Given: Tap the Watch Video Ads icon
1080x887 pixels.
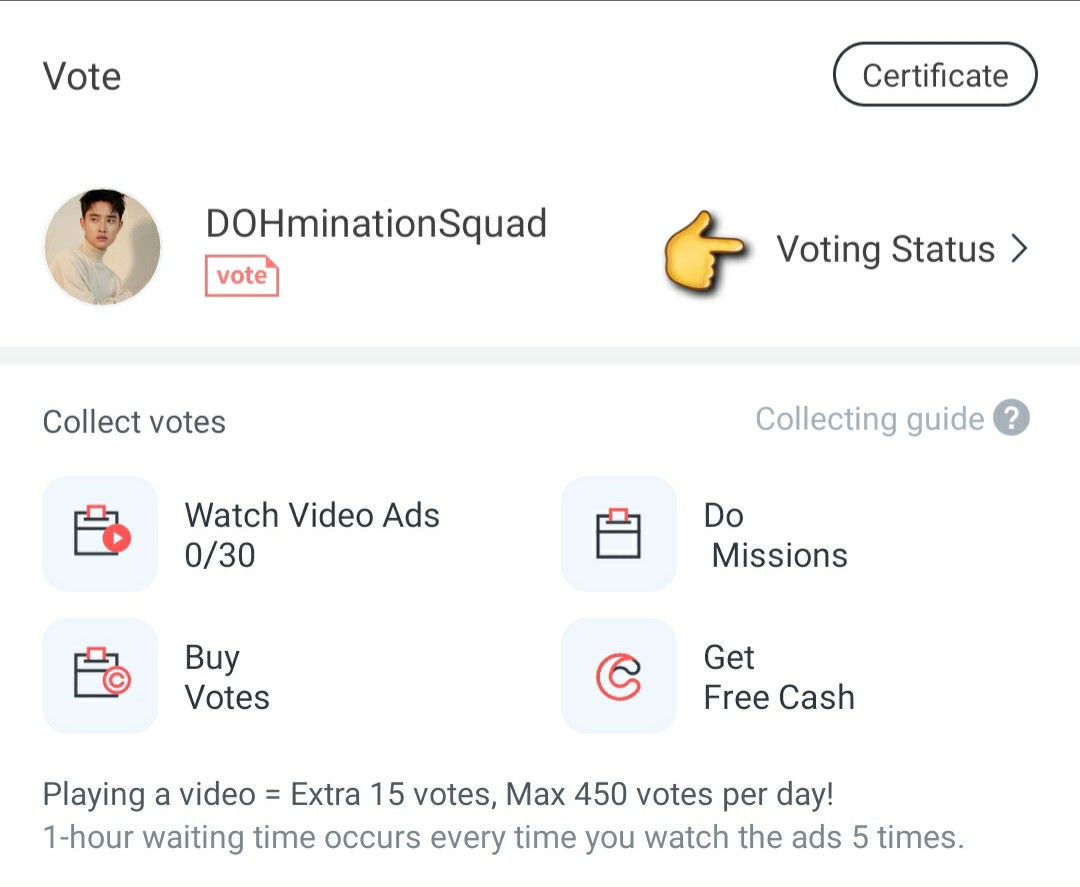Looking at the screenshot, I should (100, 533).
